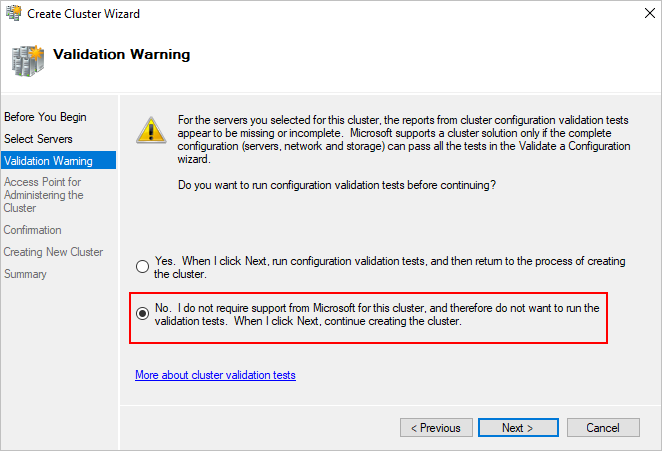Click the Confirmation step in sidebar
The image size is (662, 451).
pos(33,230)
